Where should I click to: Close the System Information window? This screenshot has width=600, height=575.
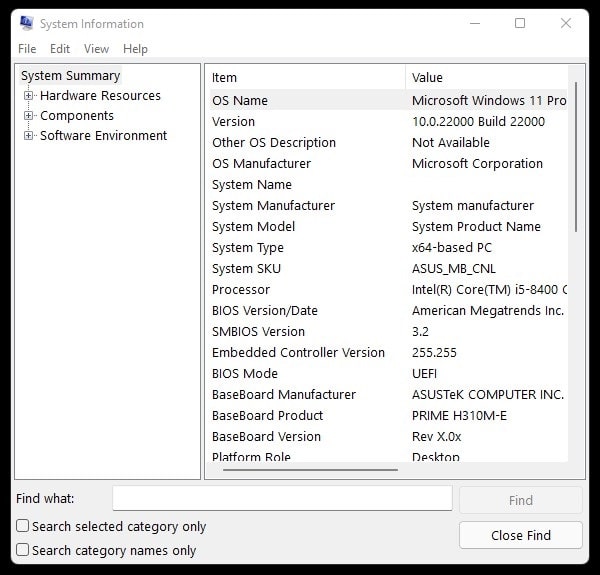(x=566, y=23)
